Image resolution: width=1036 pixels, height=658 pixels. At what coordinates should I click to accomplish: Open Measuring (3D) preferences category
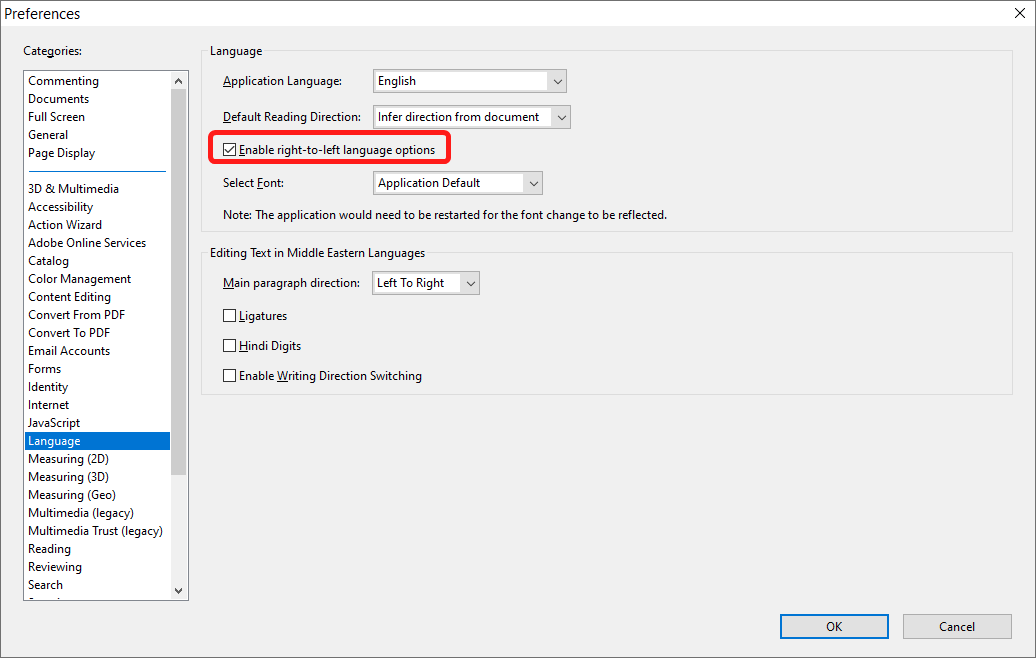(x=68, y=477)
